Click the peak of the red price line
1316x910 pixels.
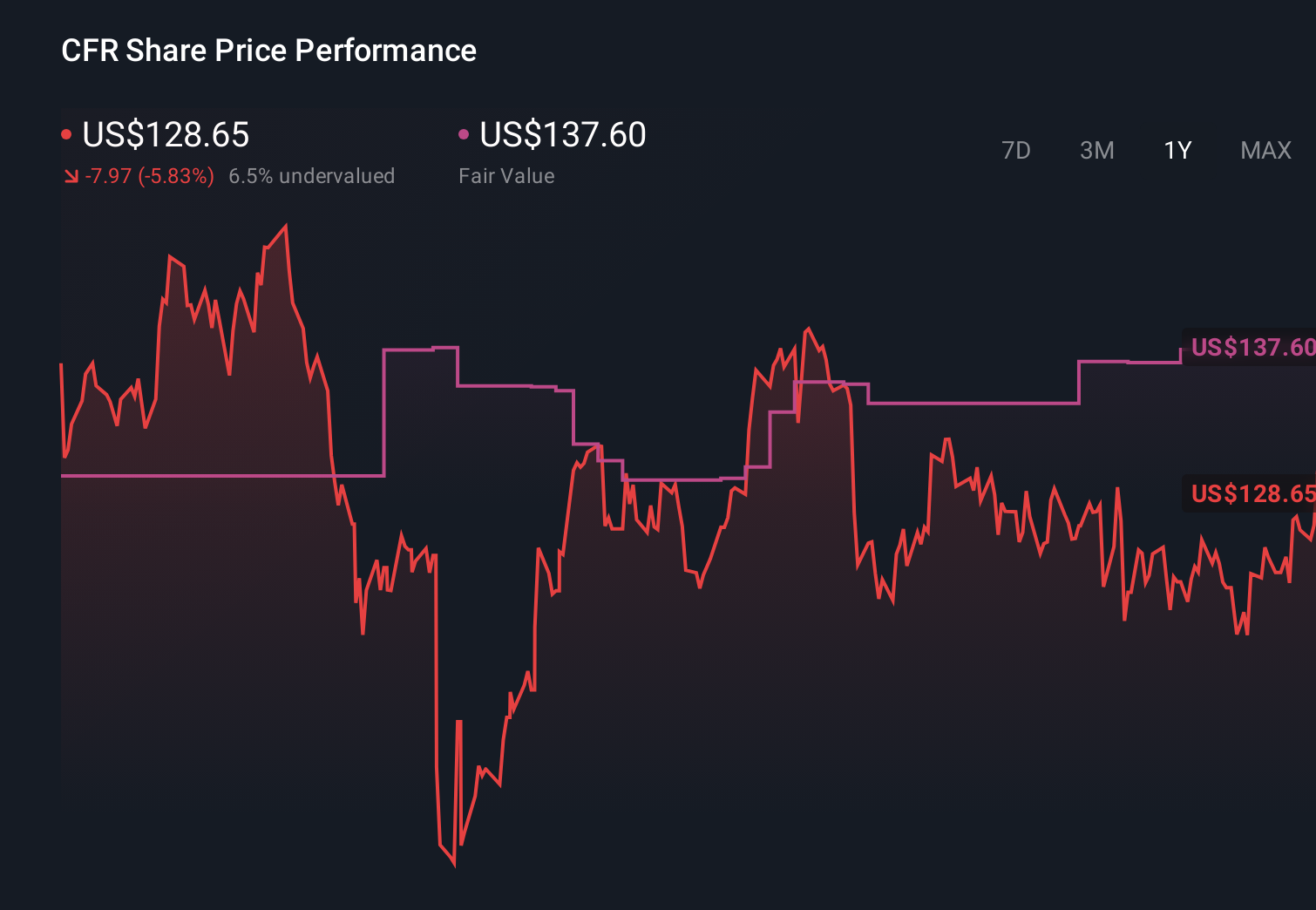(x=285, y=225)
